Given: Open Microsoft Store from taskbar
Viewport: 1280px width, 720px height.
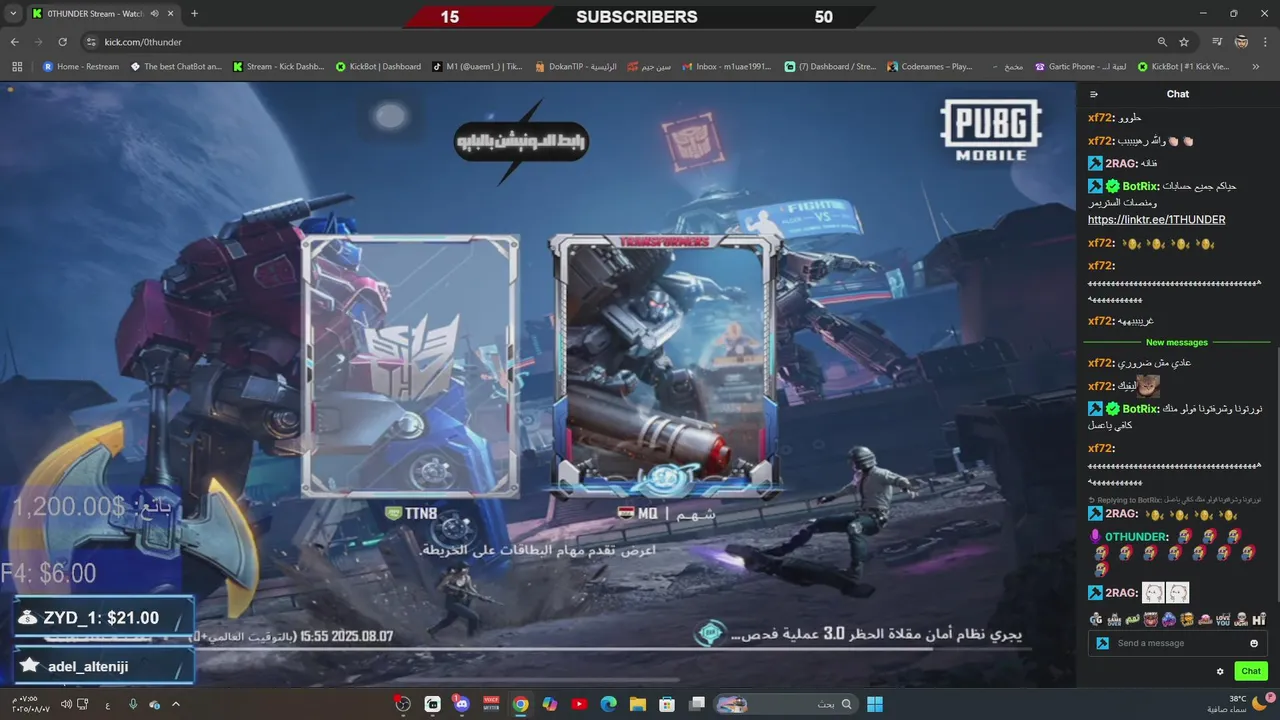Looking at the screenshot, I should tap(666, 704).
